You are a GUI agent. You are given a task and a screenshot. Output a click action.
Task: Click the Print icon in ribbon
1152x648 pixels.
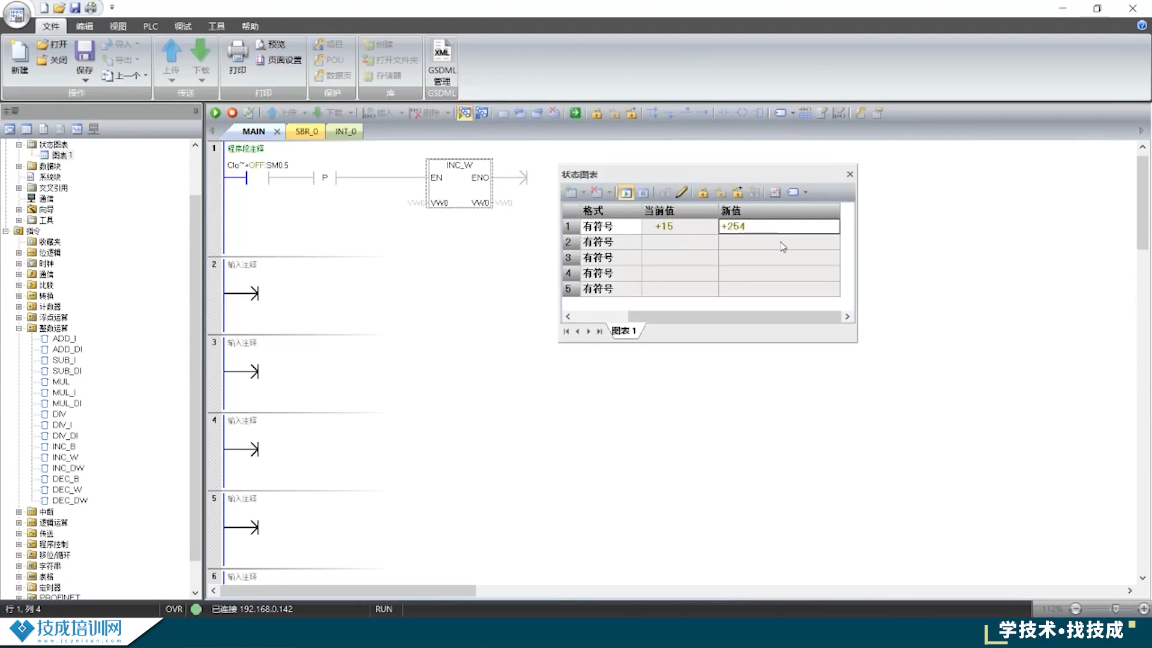(237, 57)
